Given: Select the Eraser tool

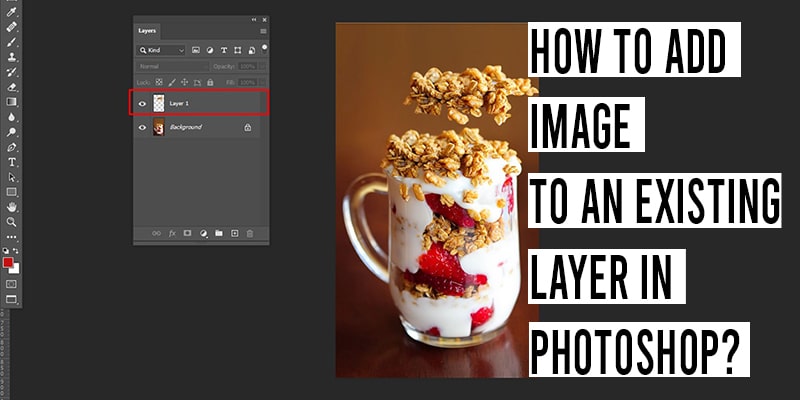Looking at the screenshot, I should pos(12,87).
